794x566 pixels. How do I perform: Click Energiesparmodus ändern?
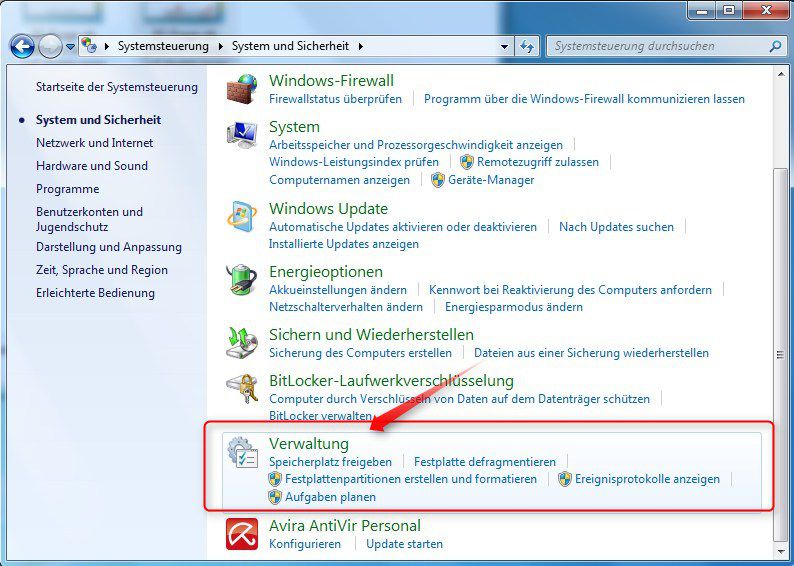coord(513,307)
